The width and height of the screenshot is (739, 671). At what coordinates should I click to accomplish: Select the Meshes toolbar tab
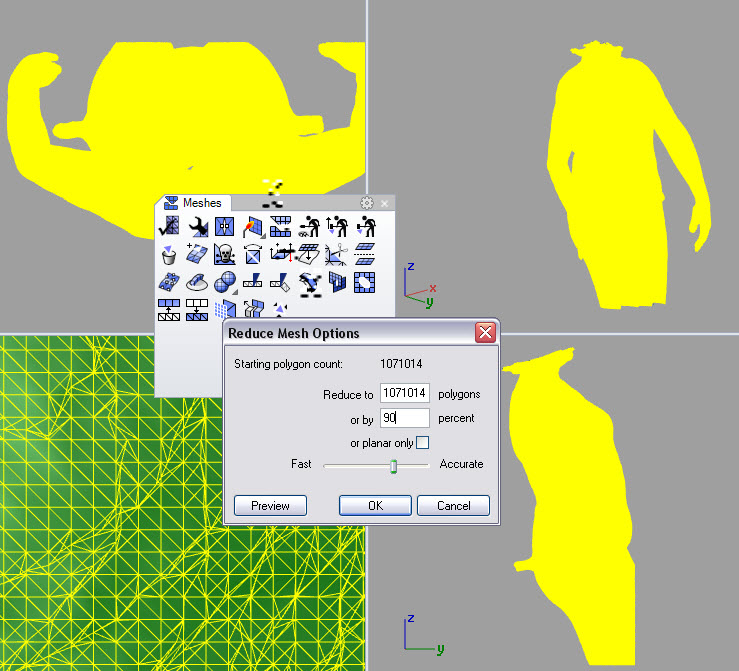(x=193, y=203)
